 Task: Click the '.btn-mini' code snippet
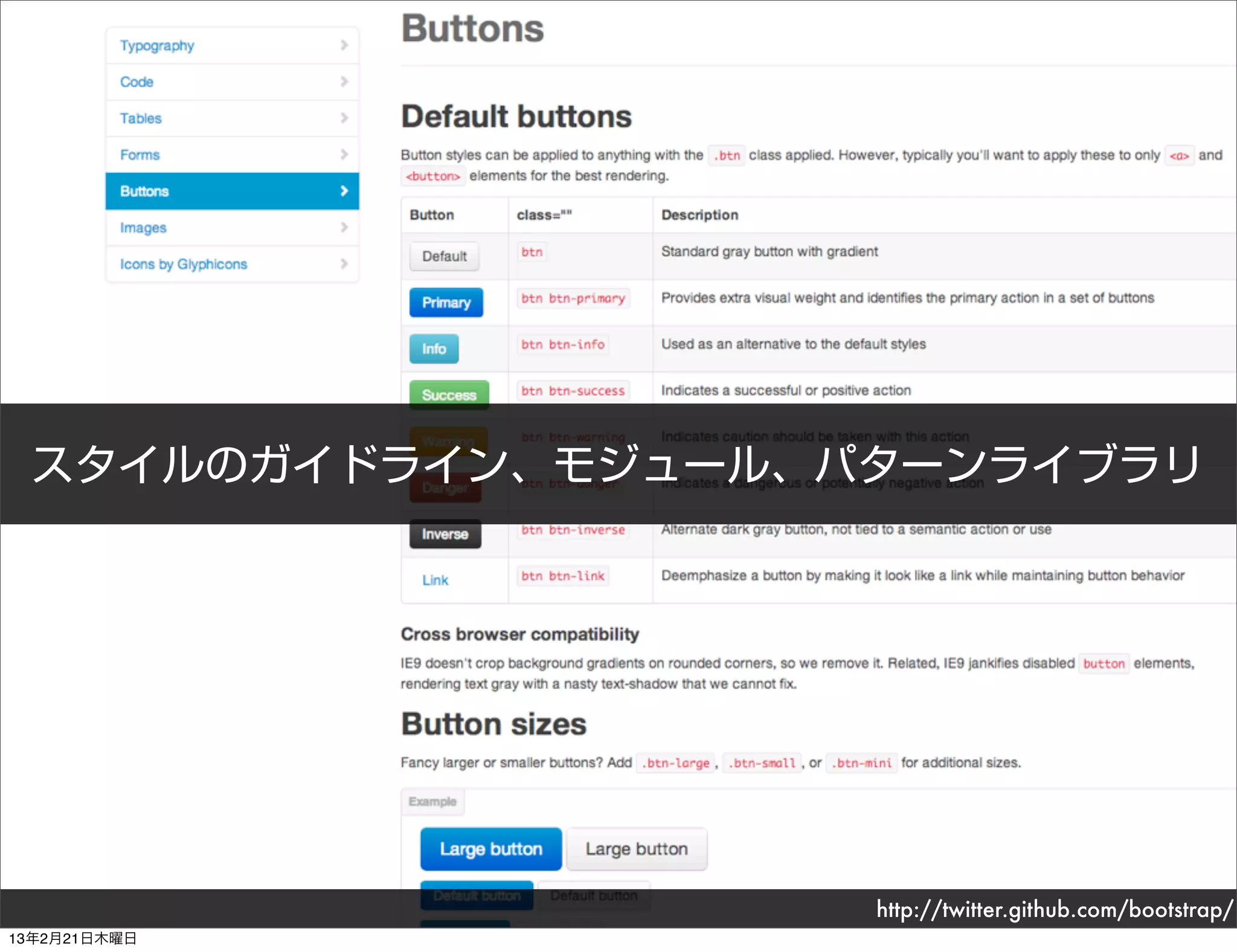[861, 763]
